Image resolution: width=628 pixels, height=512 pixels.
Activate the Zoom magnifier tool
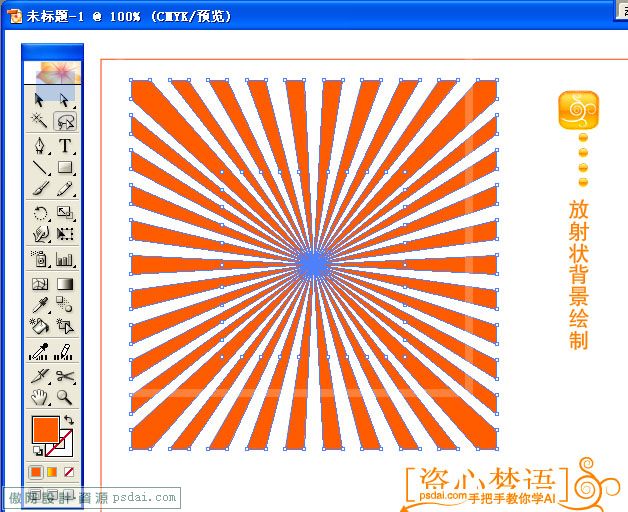[65, 397]
